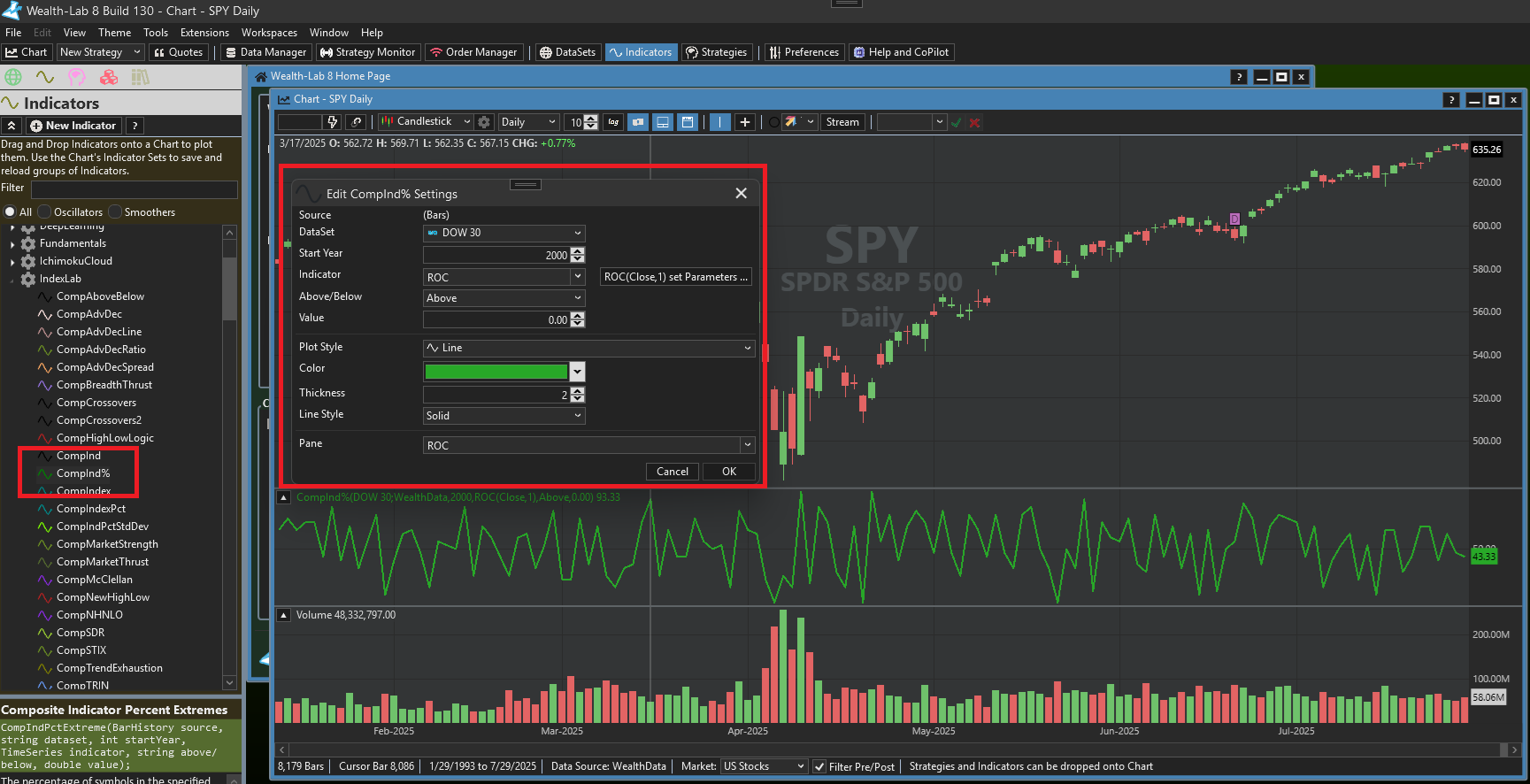Select the Oscillators filter radio button
Viewport: 1530px width, 784px height.
[x=43, y=212]
